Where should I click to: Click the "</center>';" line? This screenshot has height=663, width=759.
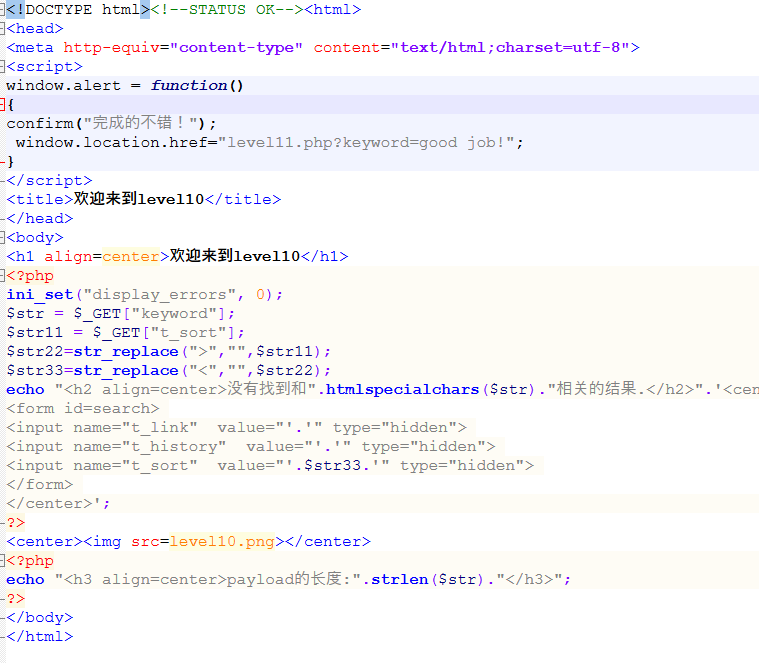59,504
